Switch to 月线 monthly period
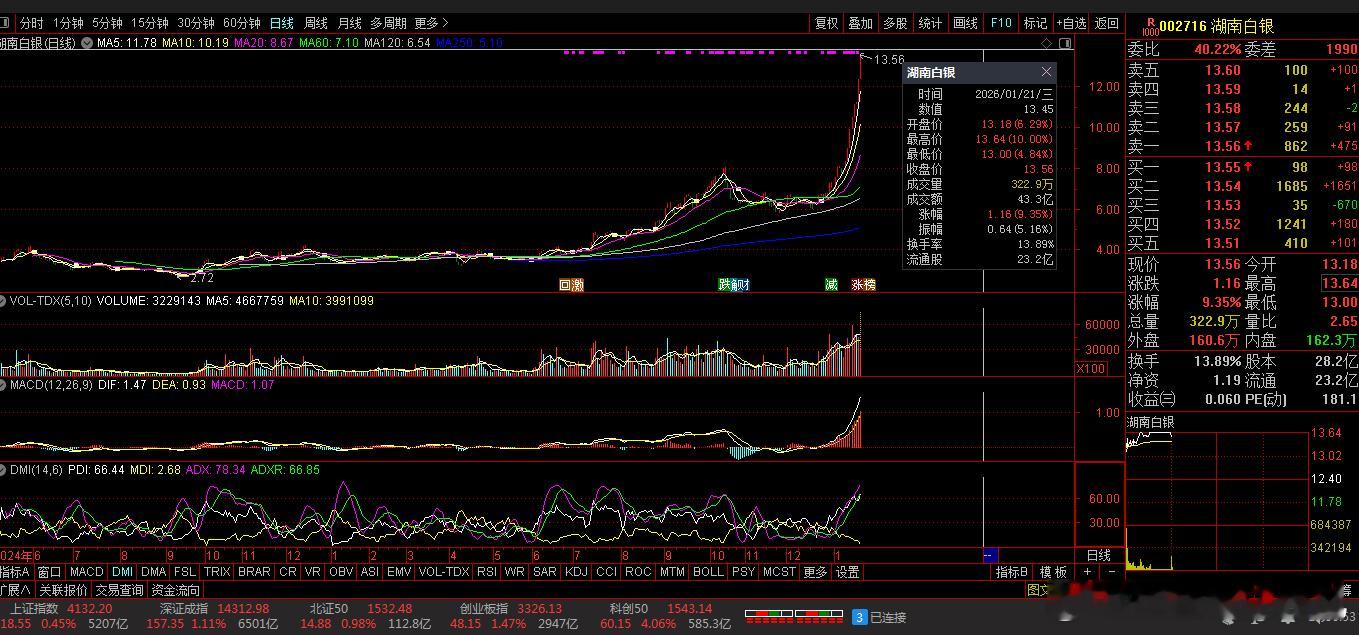1359x635 pixels. point(350,23)
